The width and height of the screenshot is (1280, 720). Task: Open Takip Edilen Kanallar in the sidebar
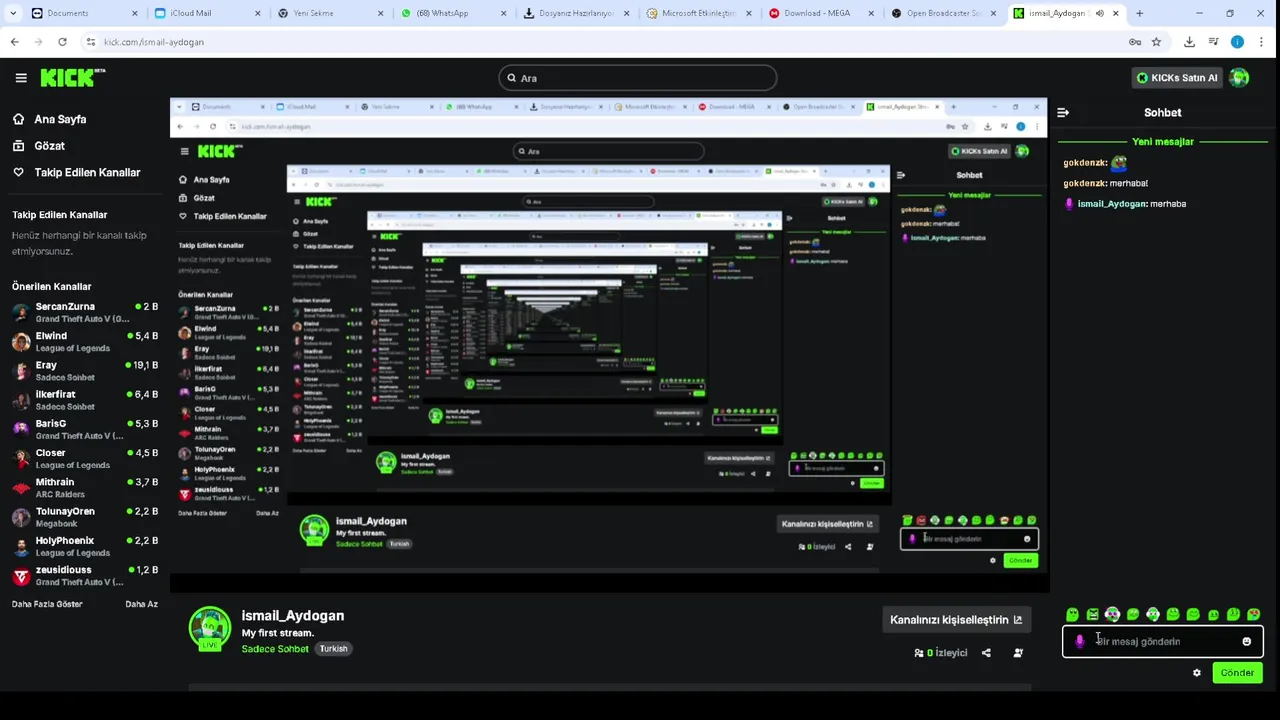[x=87, y=172]
